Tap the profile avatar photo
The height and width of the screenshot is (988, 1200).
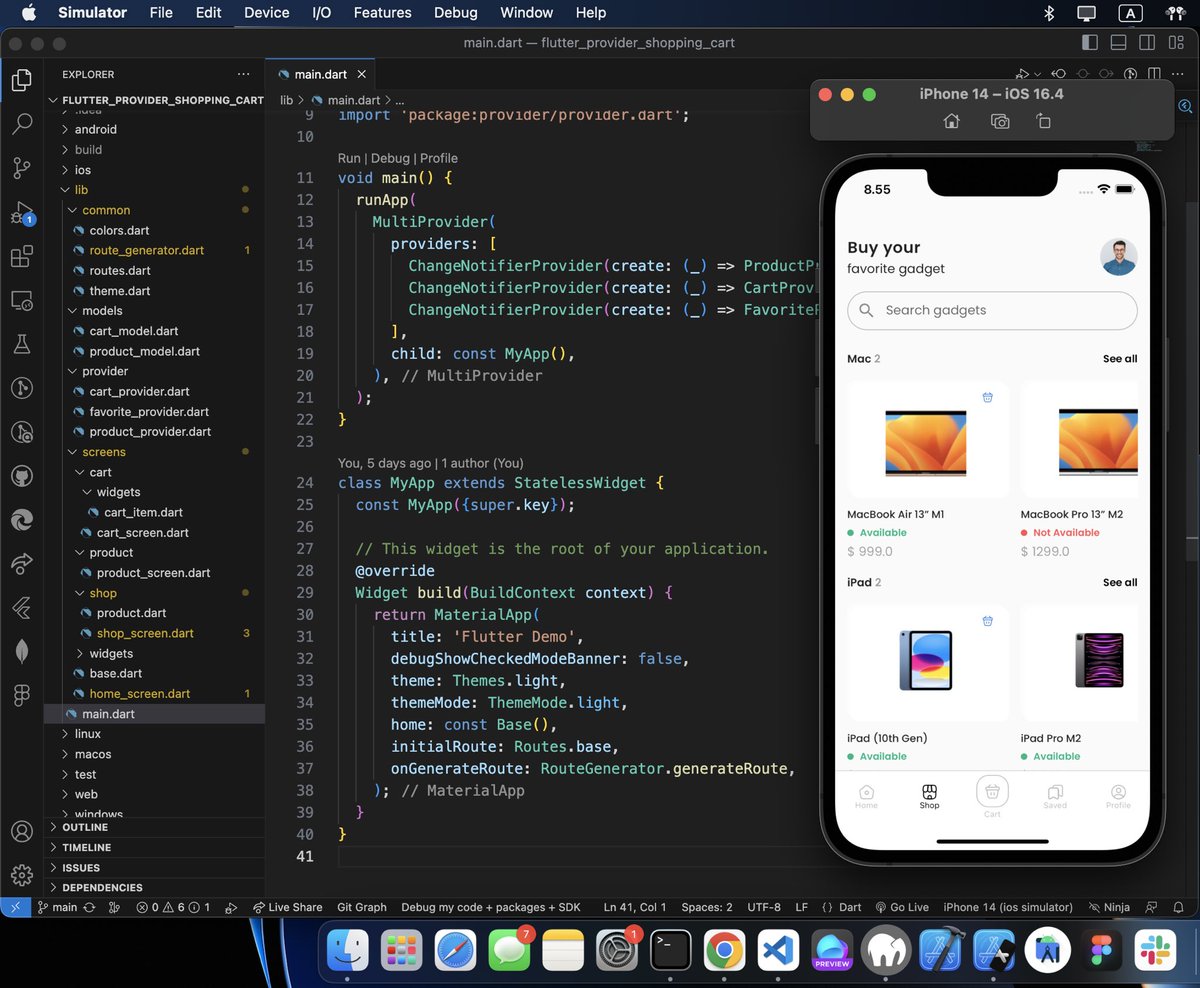(1118, 257)
